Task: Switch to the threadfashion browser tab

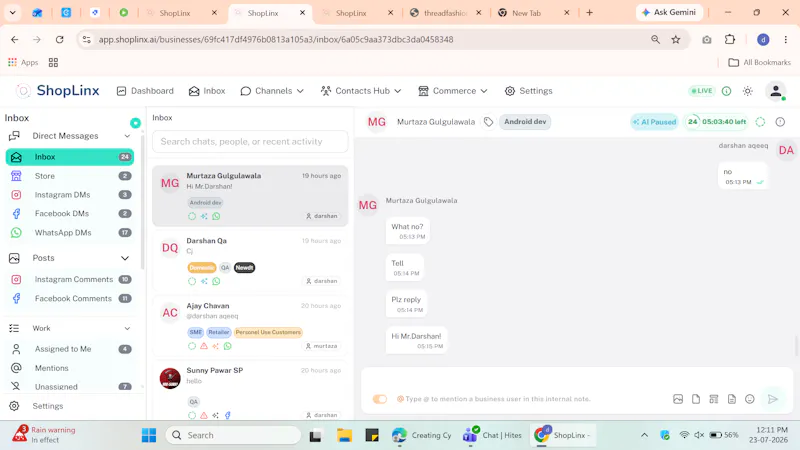Action: 445,13
